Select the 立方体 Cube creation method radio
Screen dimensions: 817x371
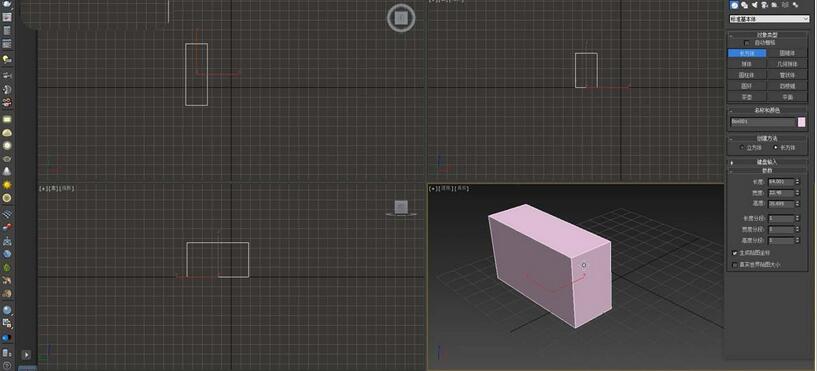pyautogui.click(x=741, y=147)
